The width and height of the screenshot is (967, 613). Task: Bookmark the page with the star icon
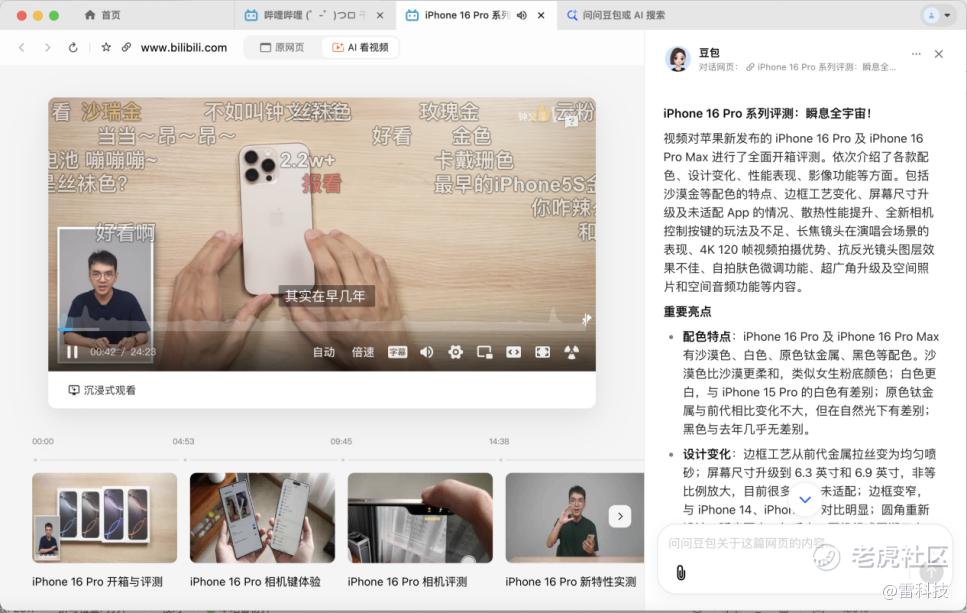click(106, 47)
